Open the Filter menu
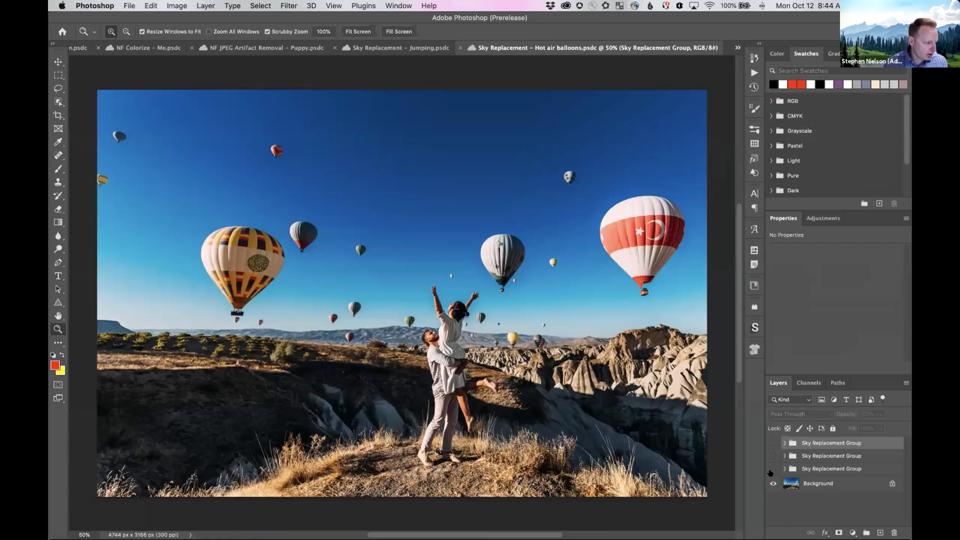Viewport: 960px width, 540px height. [x=288, y=6]
